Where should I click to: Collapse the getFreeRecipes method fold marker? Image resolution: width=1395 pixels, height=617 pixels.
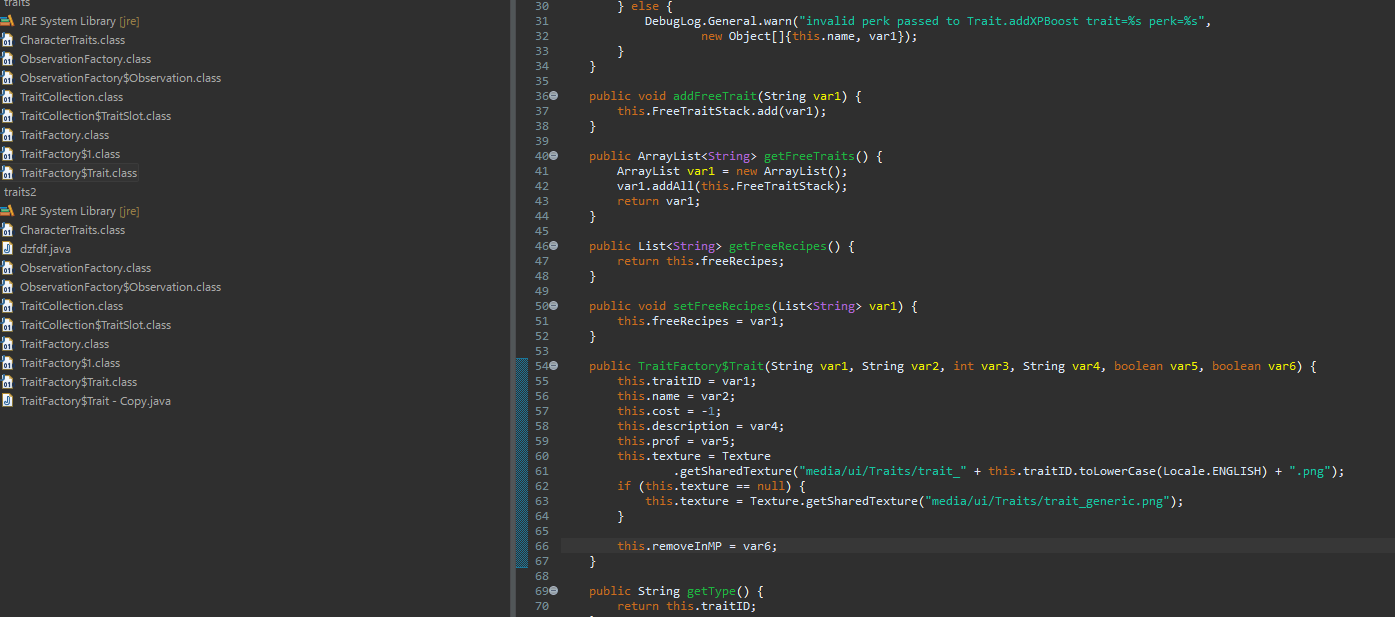click(x=554, y=246)
